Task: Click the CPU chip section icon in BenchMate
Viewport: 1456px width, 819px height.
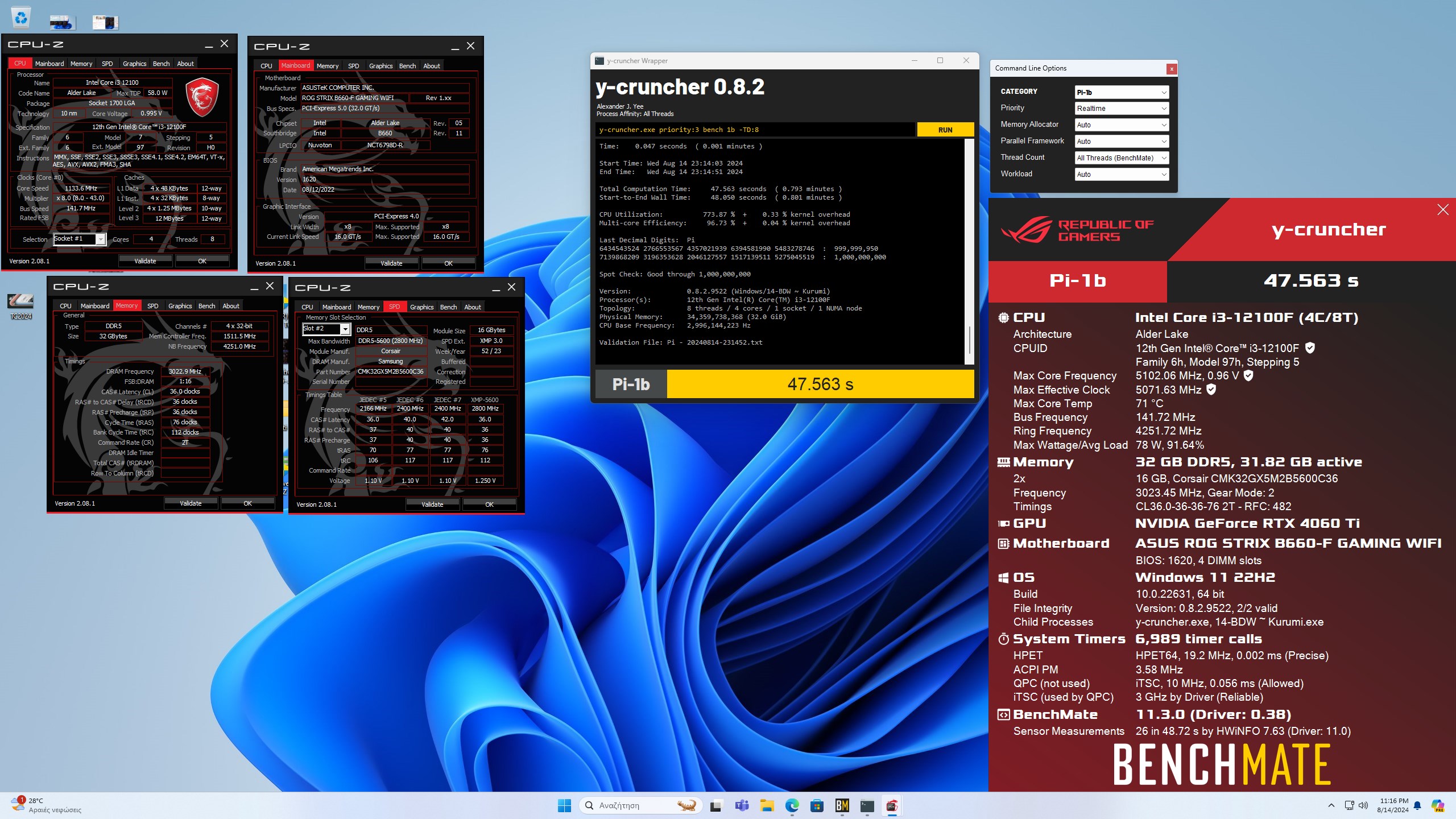Action: (1004, 318)
